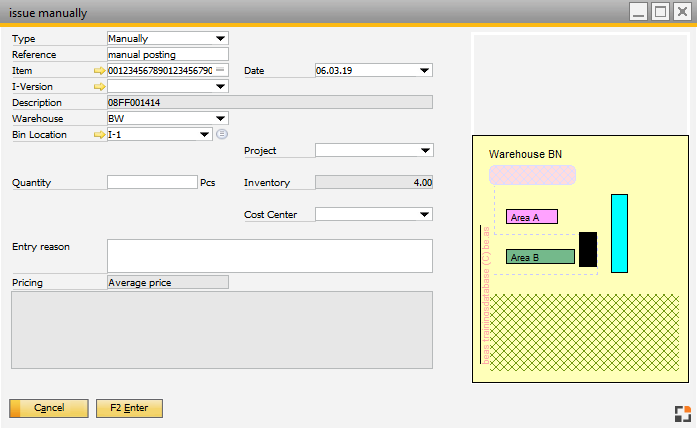This screenshot has width=697, height=428.
Task: Click the yellow link arrow beside Item
Action: click(x=99, y=71)
